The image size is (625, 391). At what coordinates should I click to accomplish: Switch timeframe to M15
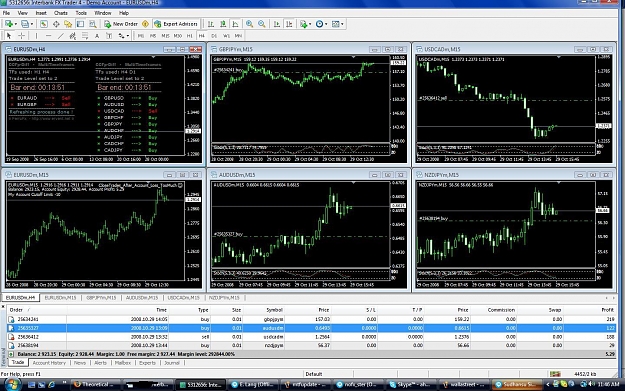(165, 36)
